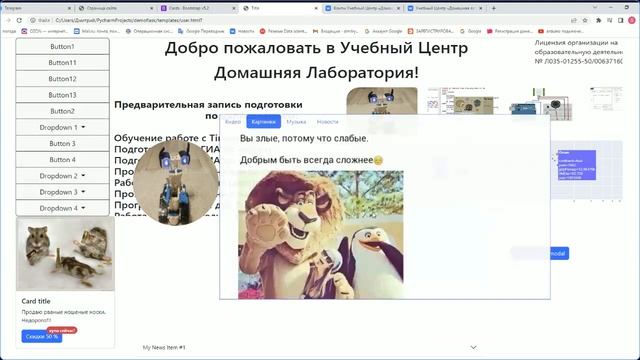Open the Регистрация домена bookmark
The width and height of the screenshot is (640, 360).
[510, 31]
